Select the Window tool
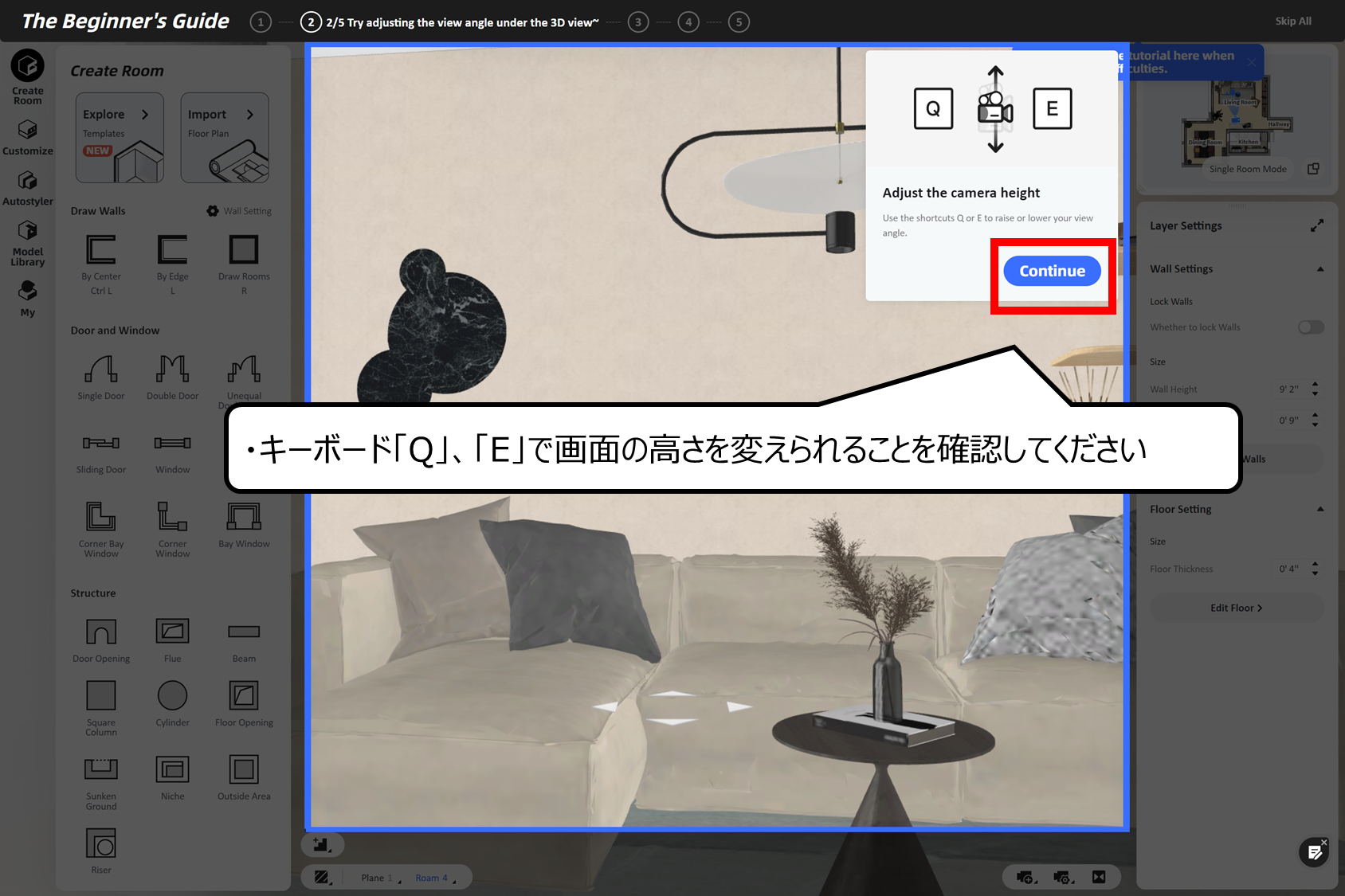The image size is (1345, 896). (x=172, y=454)
